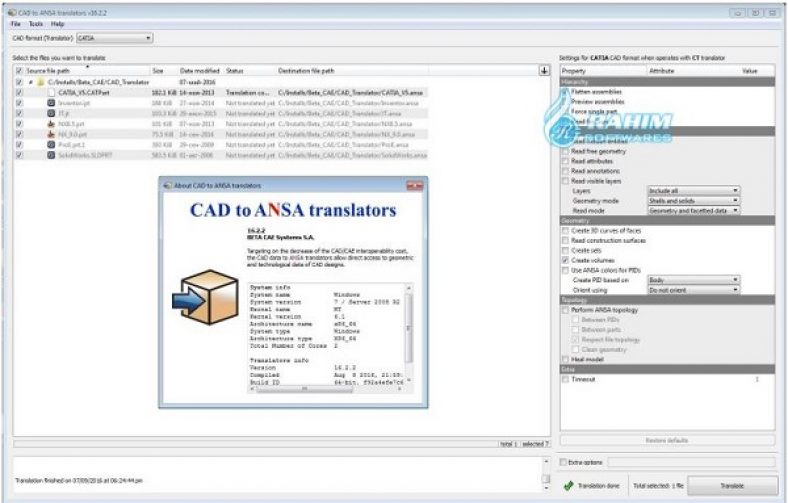Enable the Heal model option
The image size is (788, 503).
click(x=565, y=359)
